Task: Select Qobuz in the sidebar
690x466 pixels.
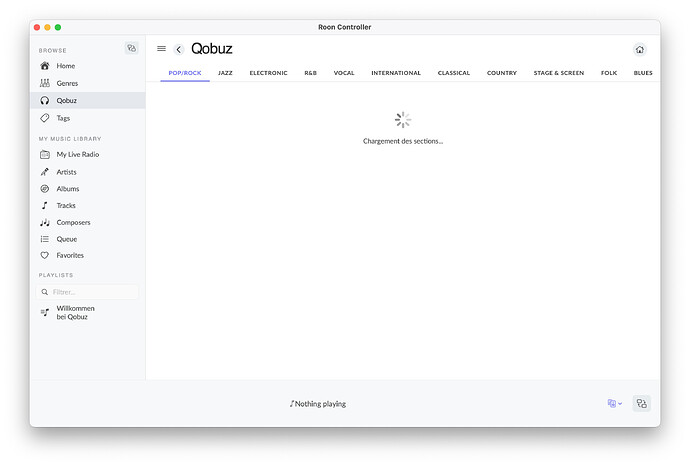Action: point(88,101)
